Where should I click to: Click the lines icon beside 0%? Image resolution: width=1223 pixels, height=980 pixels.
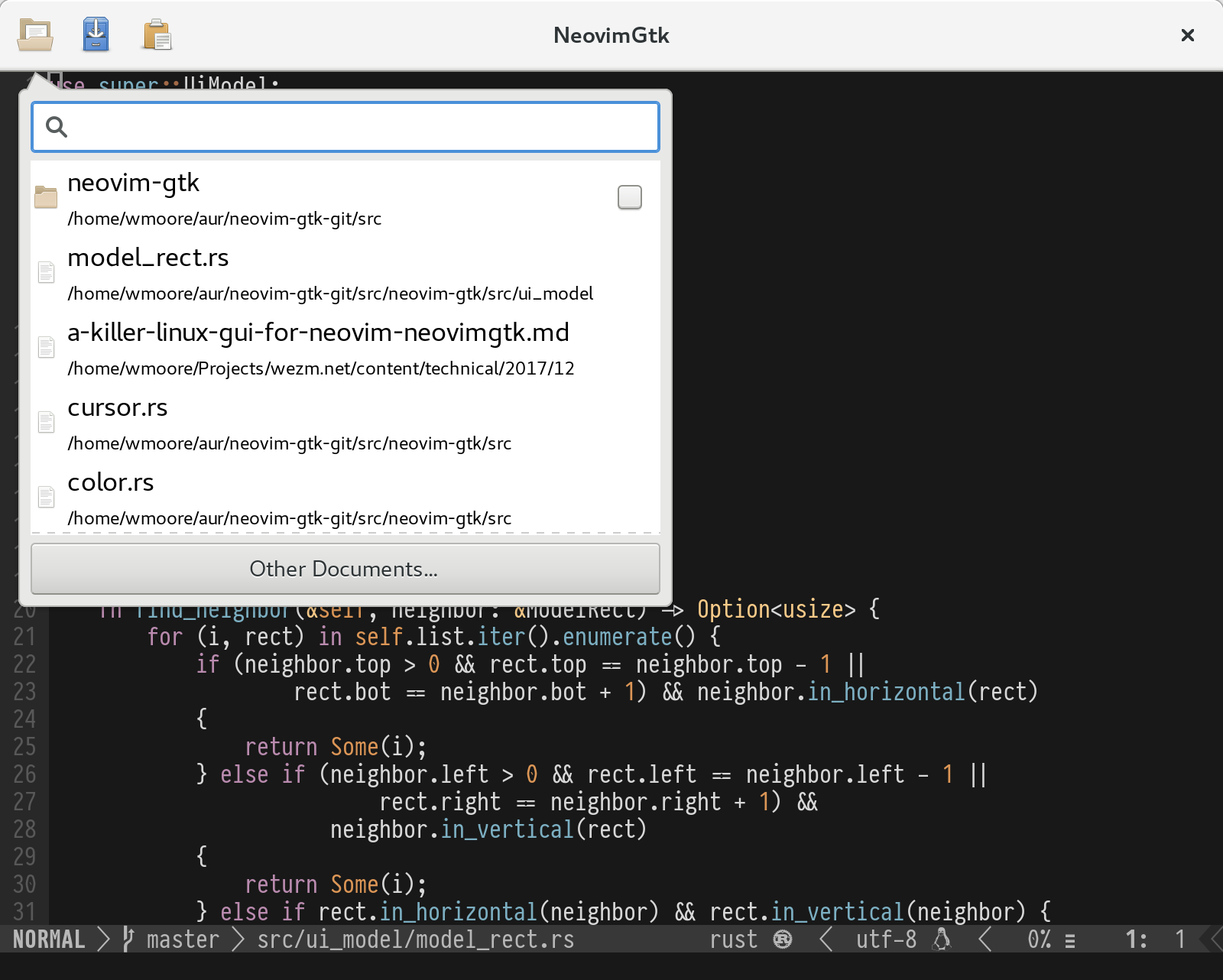1070,941
